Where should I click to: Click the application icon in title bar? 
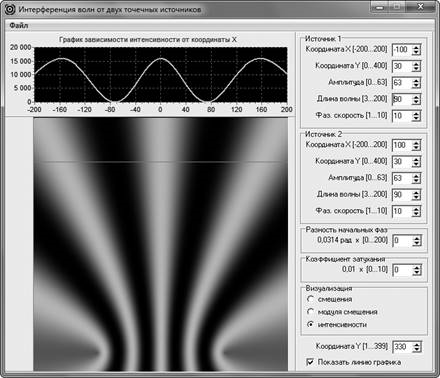click(10, 9)
